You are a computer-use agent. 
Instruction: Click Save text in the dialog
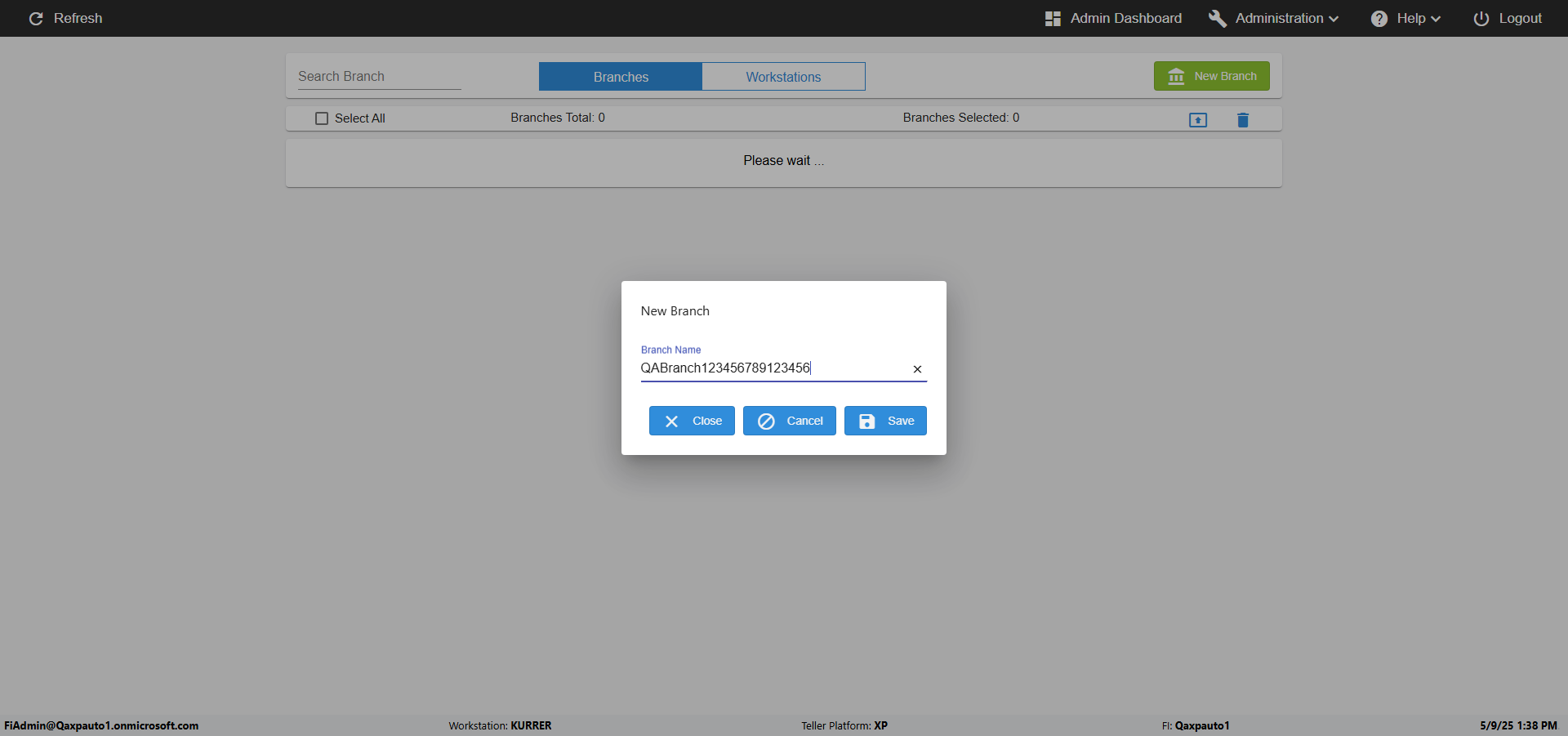point(901,421)
